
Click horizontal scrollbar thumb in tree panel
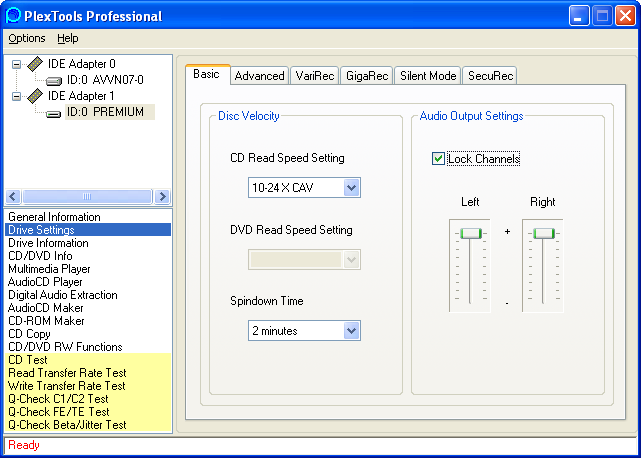click(87, 197)
